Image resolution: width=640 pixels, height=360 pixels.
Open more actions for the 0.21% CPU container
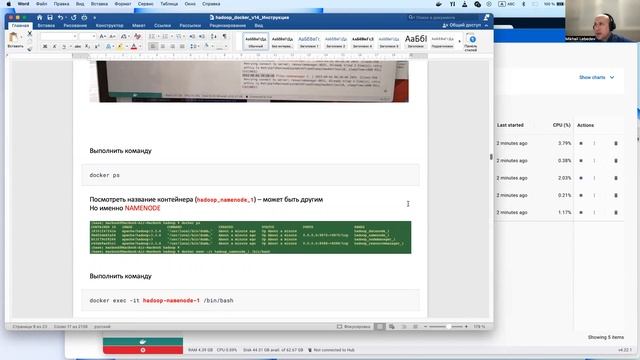coord(594,195)
